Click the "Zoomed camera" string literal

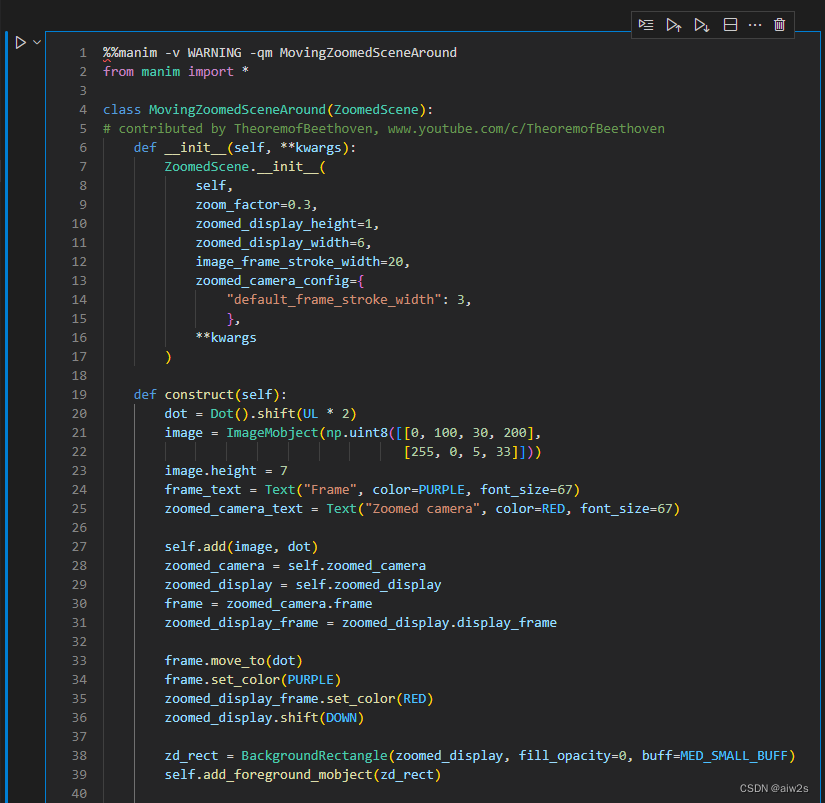pyautogui.click(x=422, y=508)
